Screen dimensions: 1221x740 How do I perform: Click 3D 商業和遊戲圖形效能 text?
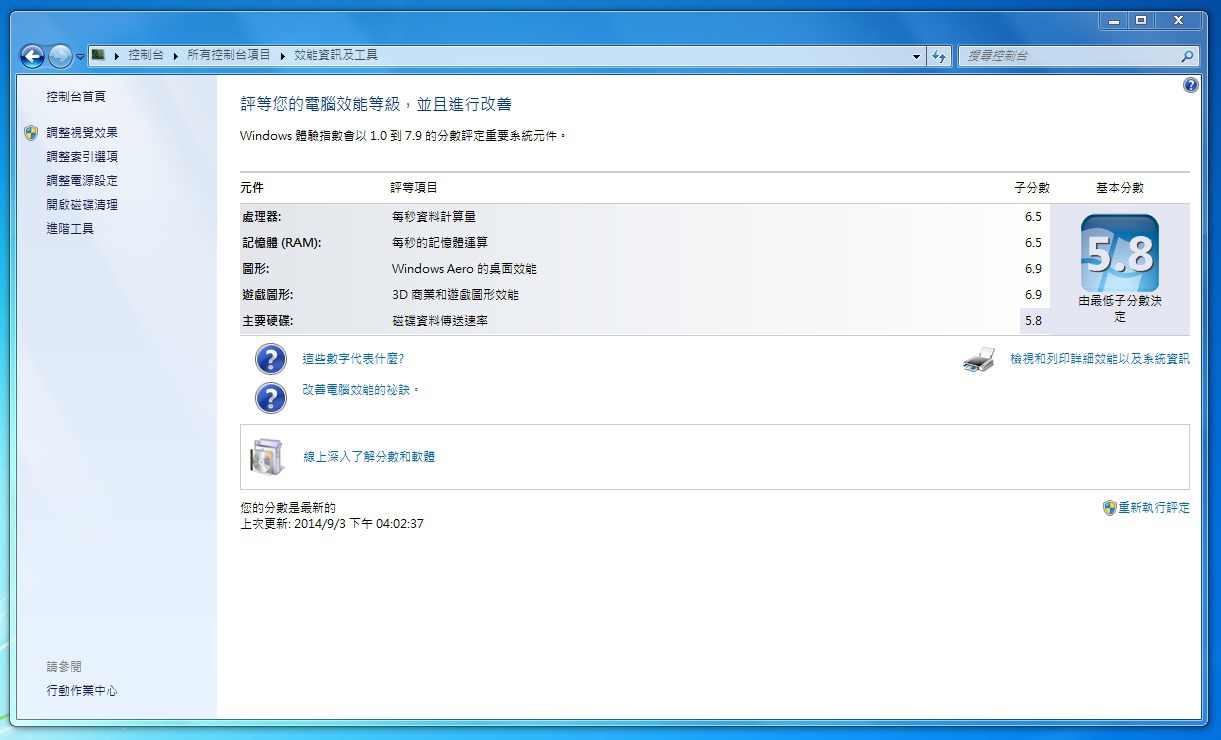click(x=455, y=295)
